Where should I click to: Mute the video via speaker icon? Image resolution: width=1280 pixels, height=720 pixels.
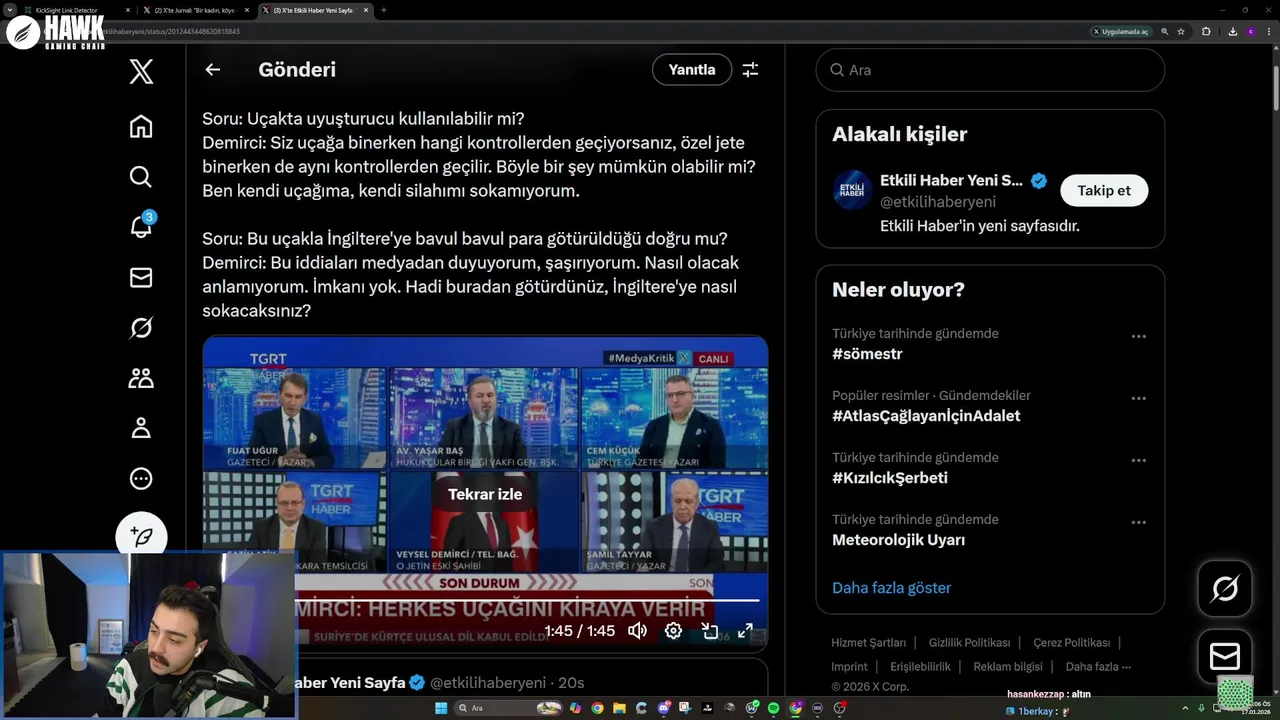click(637, 631)
